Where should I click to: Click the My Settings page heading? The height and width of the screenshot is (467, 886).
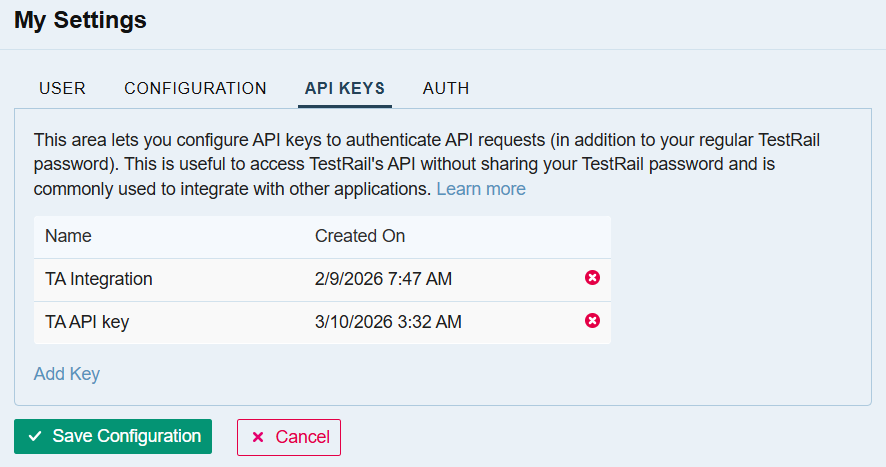(x=80, y=20)
